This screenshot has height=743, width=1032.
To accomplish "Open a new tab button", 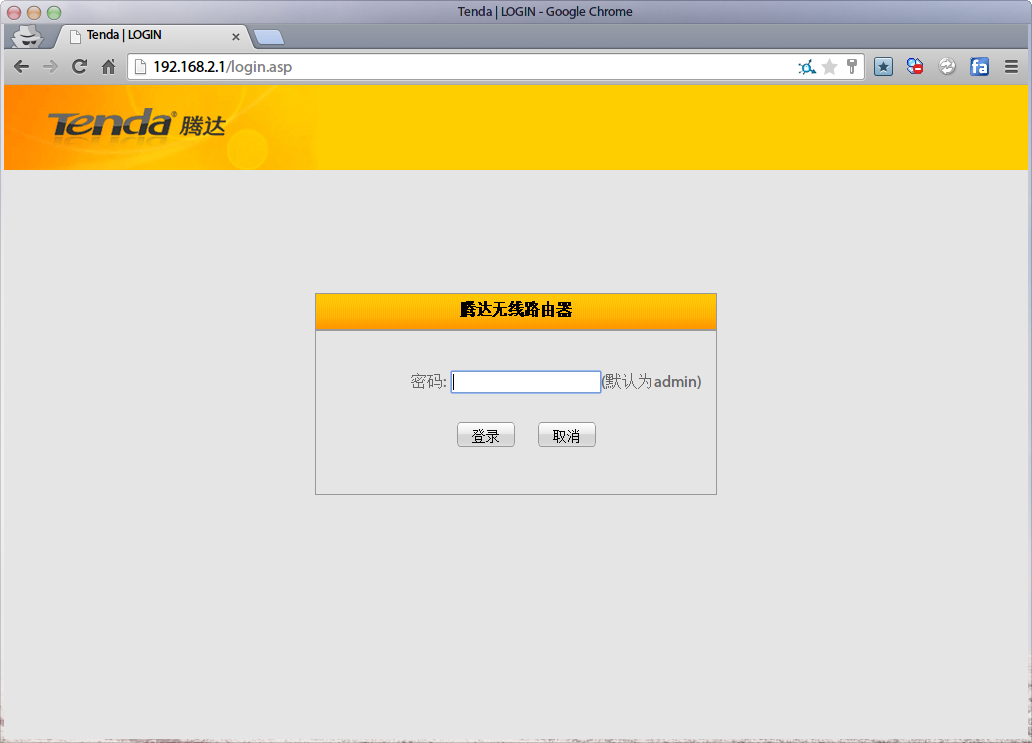I will pyautogui.click(x=269, y=37).
